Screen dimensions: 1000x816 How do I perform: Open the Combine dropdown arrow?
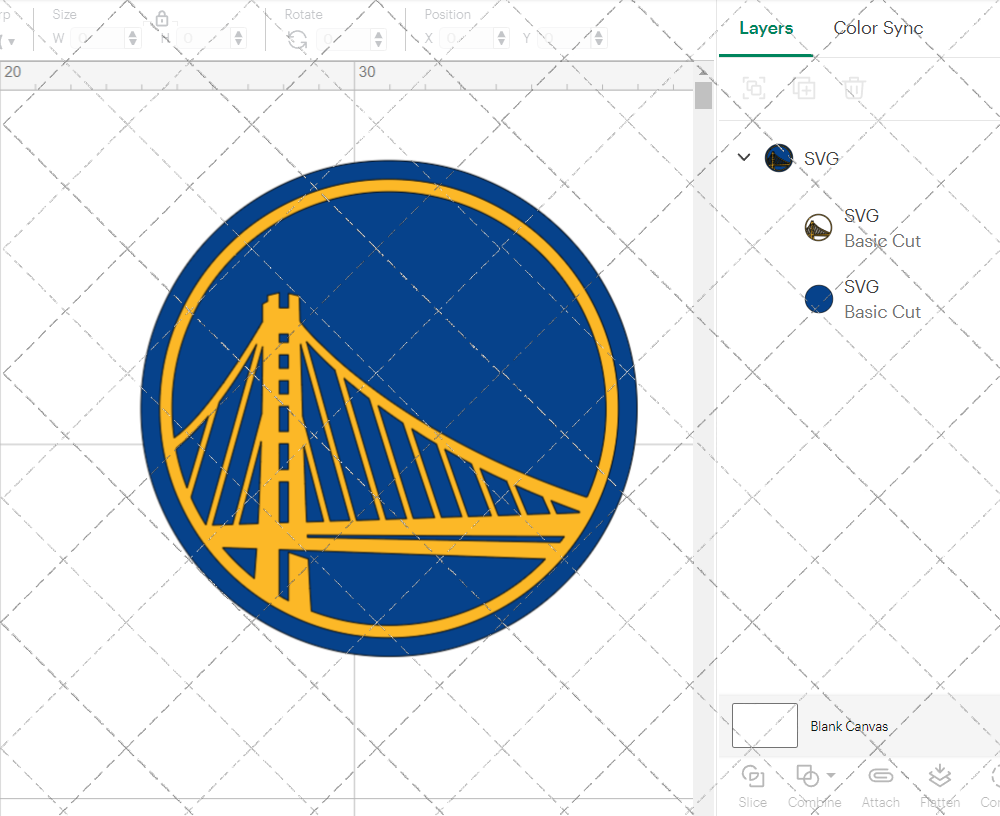coord(830,775)
